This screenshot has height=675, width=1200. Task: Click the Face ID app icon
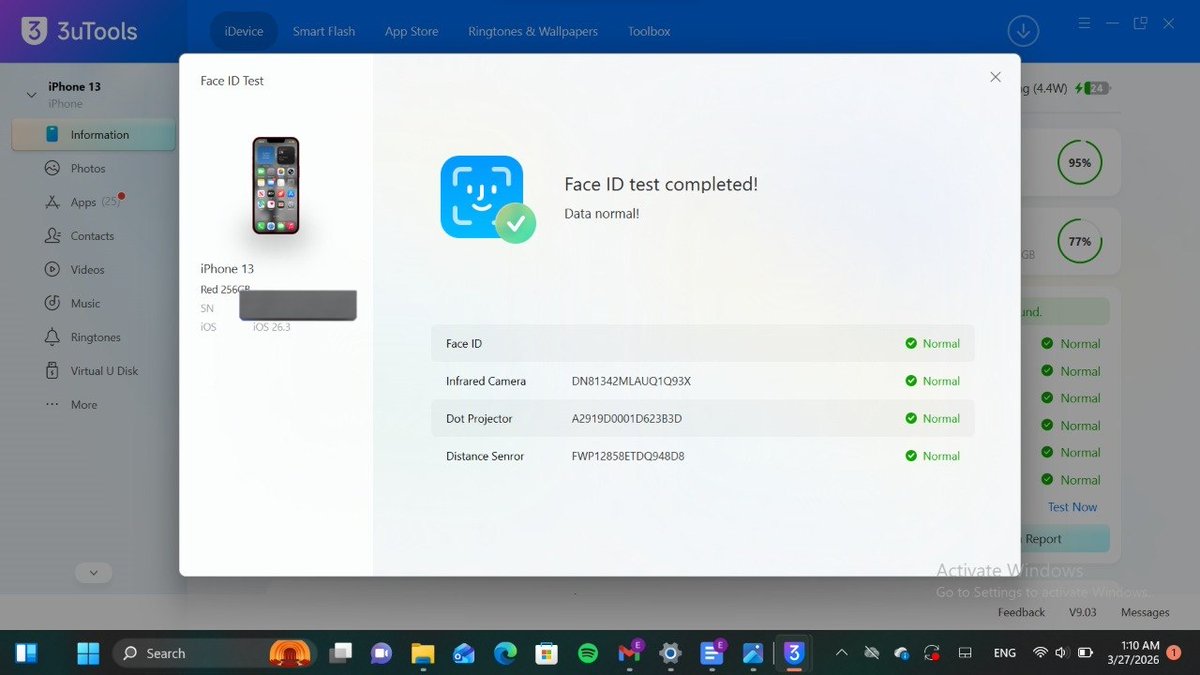[x=482, y=197]
